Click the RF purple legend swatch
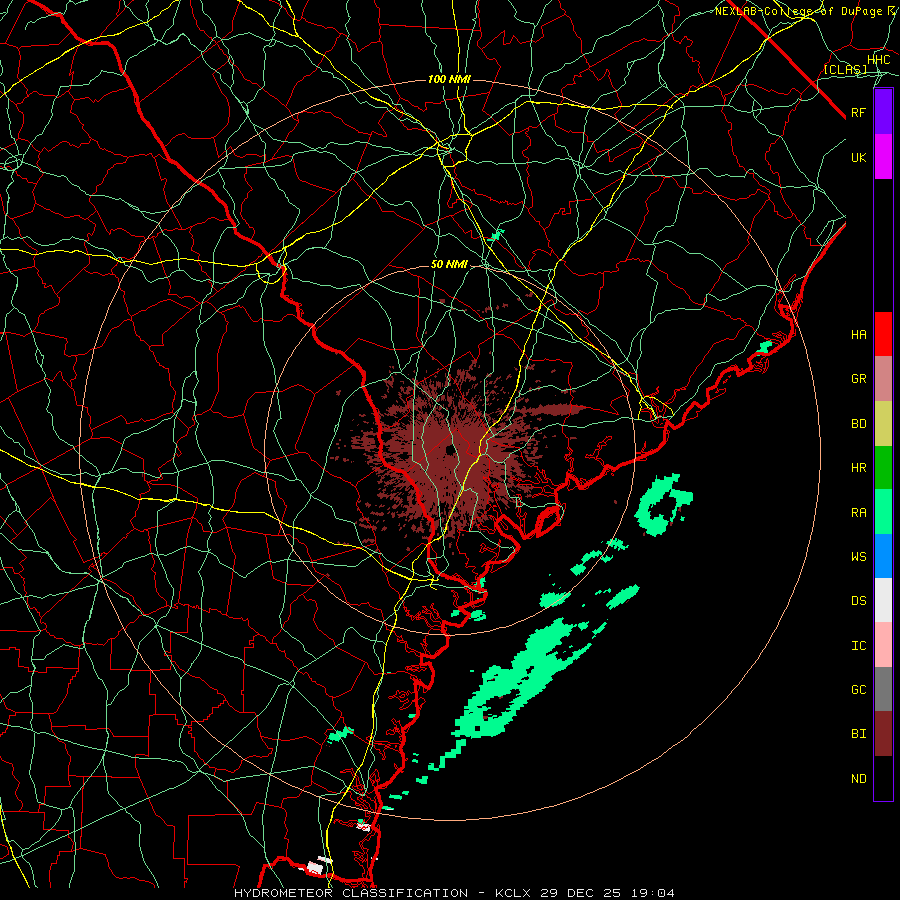 coord(883,112)
